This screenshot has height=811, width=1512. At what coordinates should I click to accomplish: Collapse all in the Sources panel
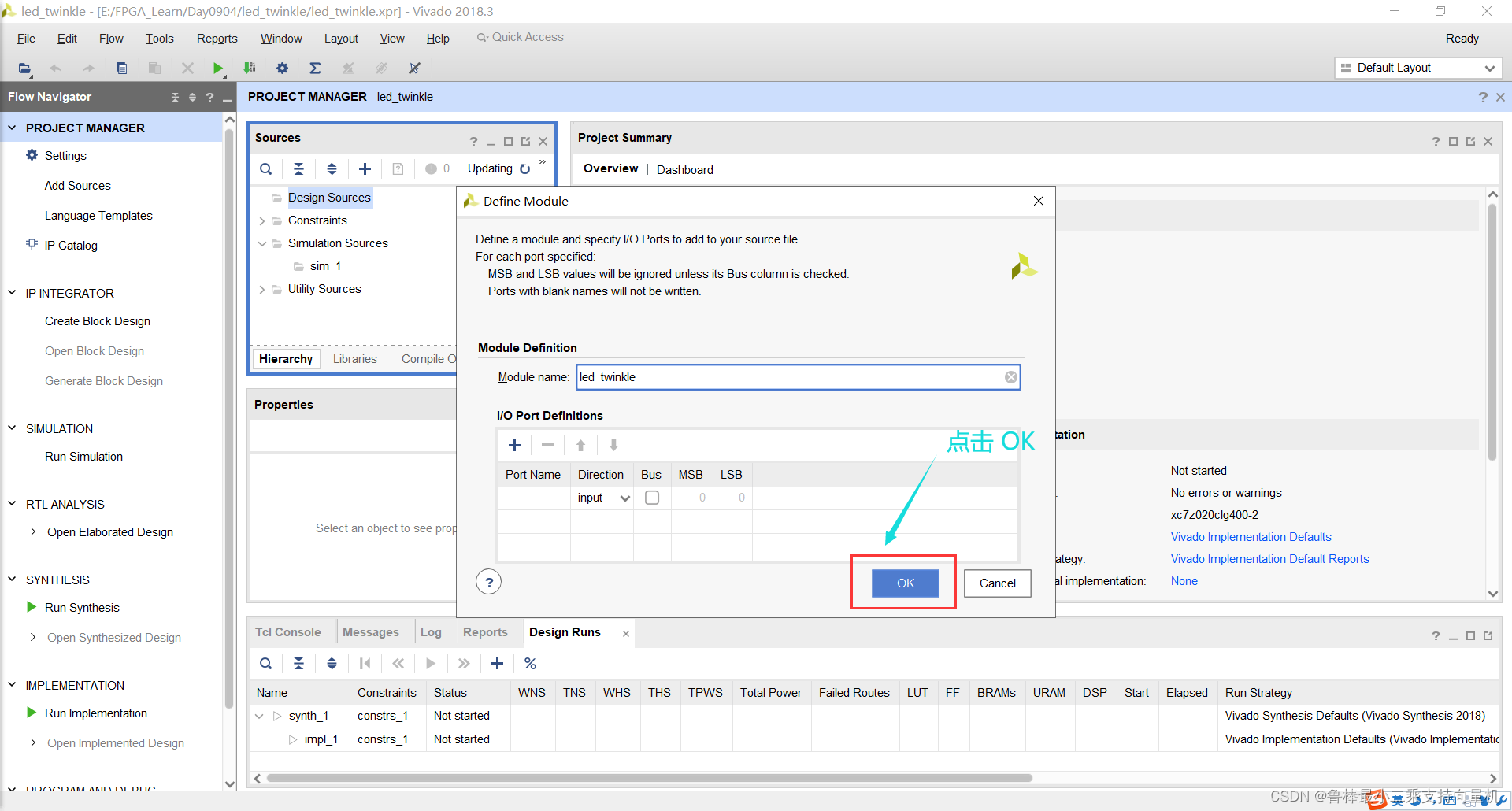[298, 168]
